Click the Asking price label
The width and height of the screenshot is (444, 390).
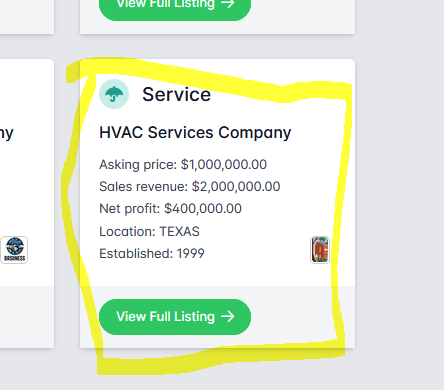point(138,165)
